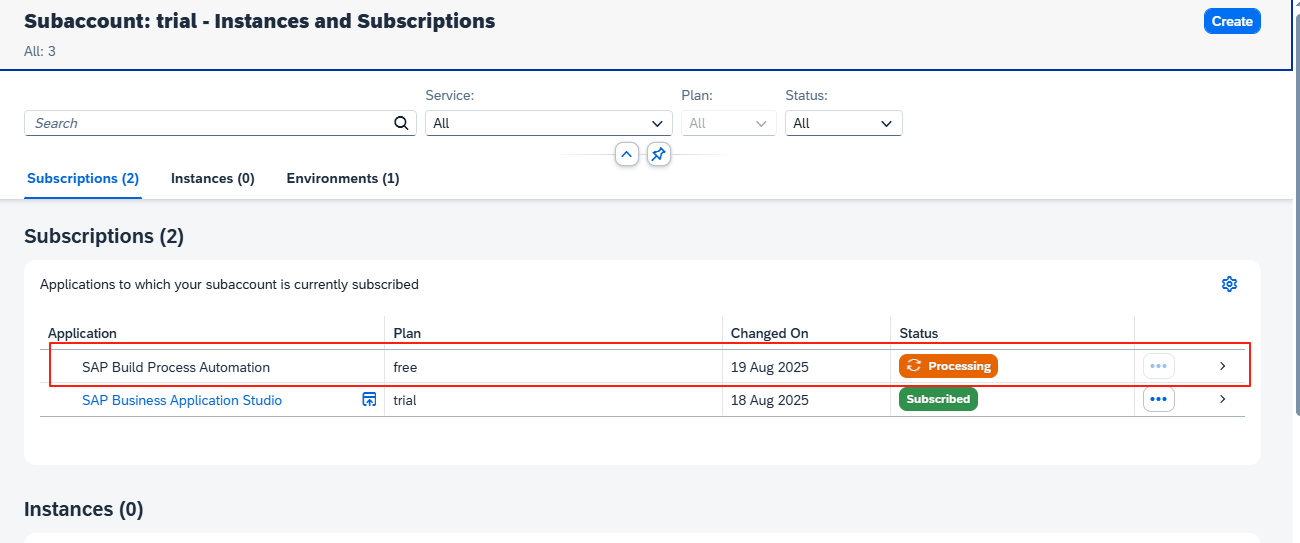
Task: Pin the header with the pin icon
Action: (x=658, y=155)
